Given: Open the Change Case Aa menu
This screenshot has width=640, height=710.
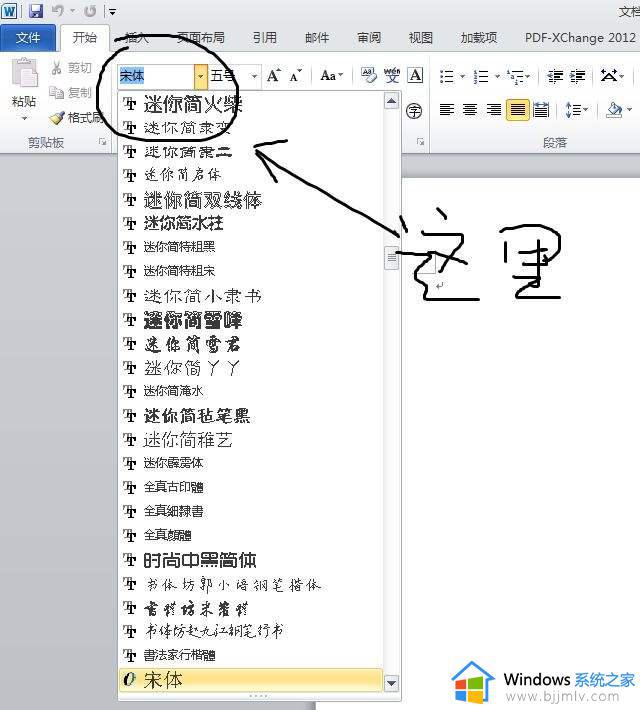Looking at the screenshot, I should 332,75.
